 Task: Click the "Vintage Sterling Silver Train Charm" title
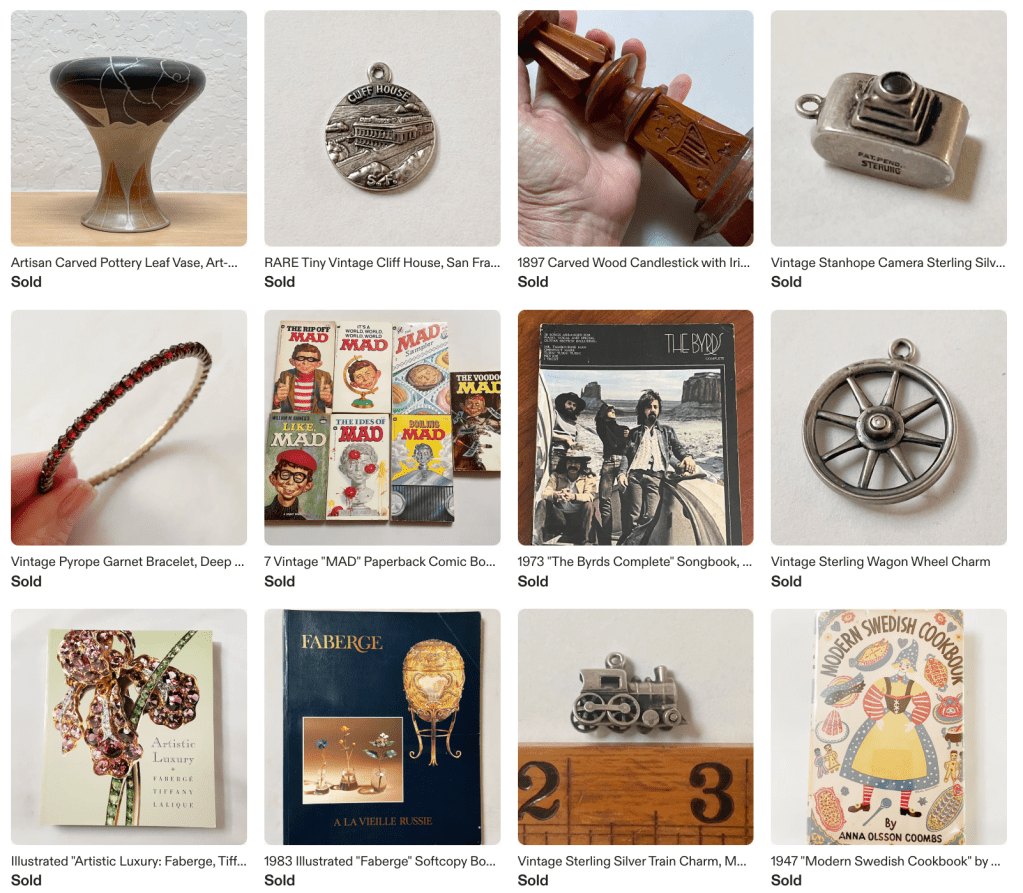point(632,861)
